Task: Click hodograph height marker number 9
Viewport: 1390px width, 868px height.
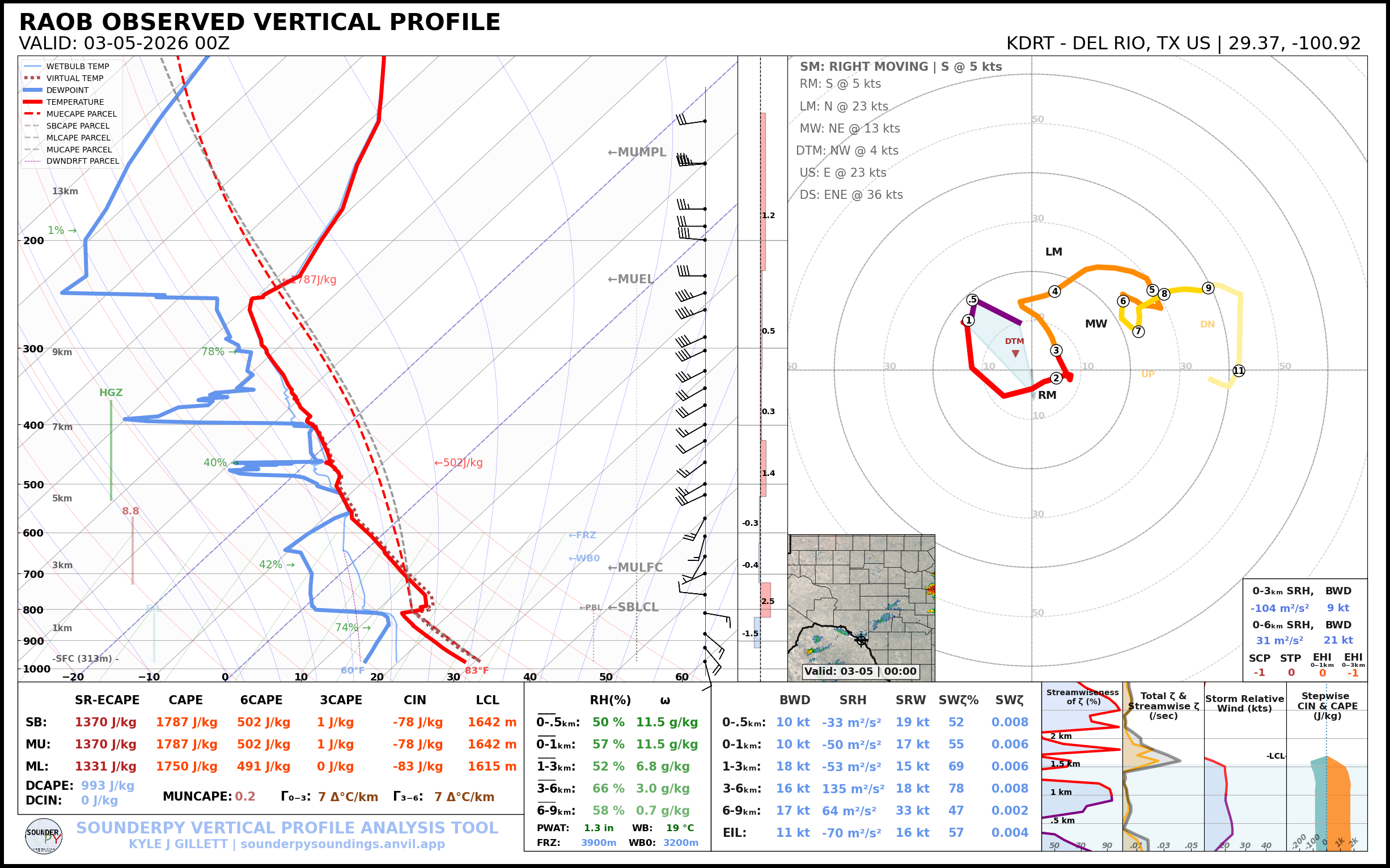Action: click(x=1208, y=288)
